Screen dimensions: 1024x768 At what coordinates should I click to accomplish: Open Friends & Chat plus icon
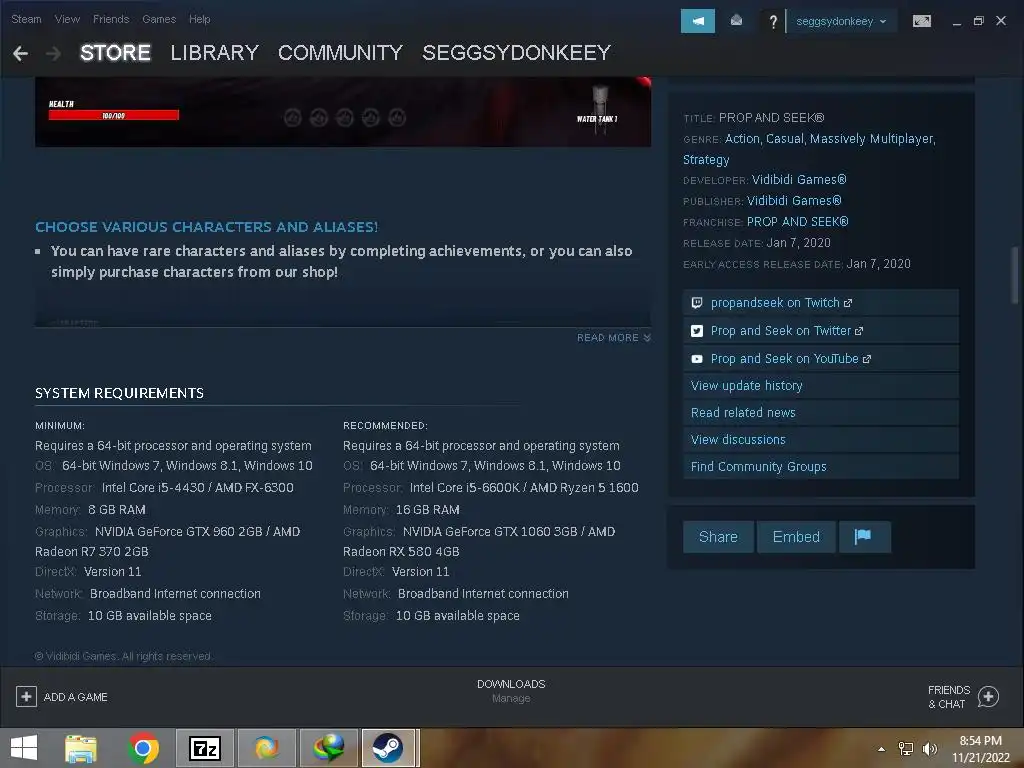click(988, 697)
